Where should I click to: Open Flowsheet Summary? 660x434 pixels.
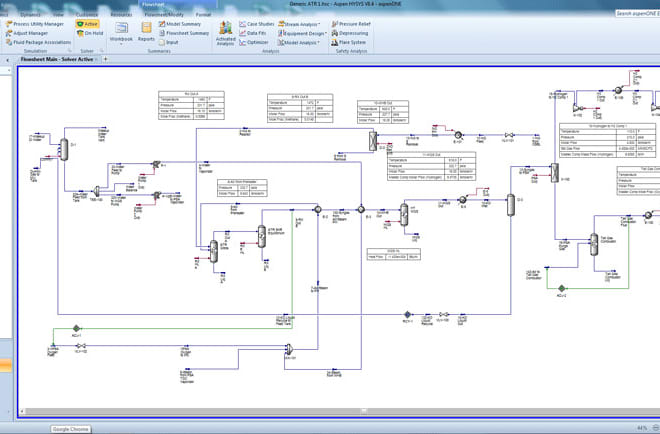point(184,33)
